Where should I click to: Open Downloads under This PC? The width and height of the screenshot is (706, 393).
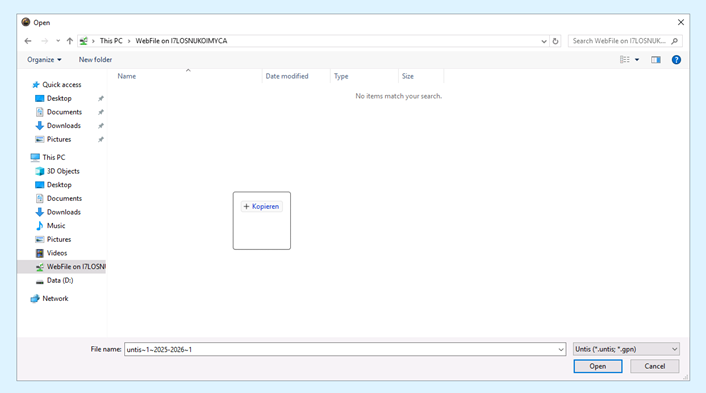click(x=63, y=212)
